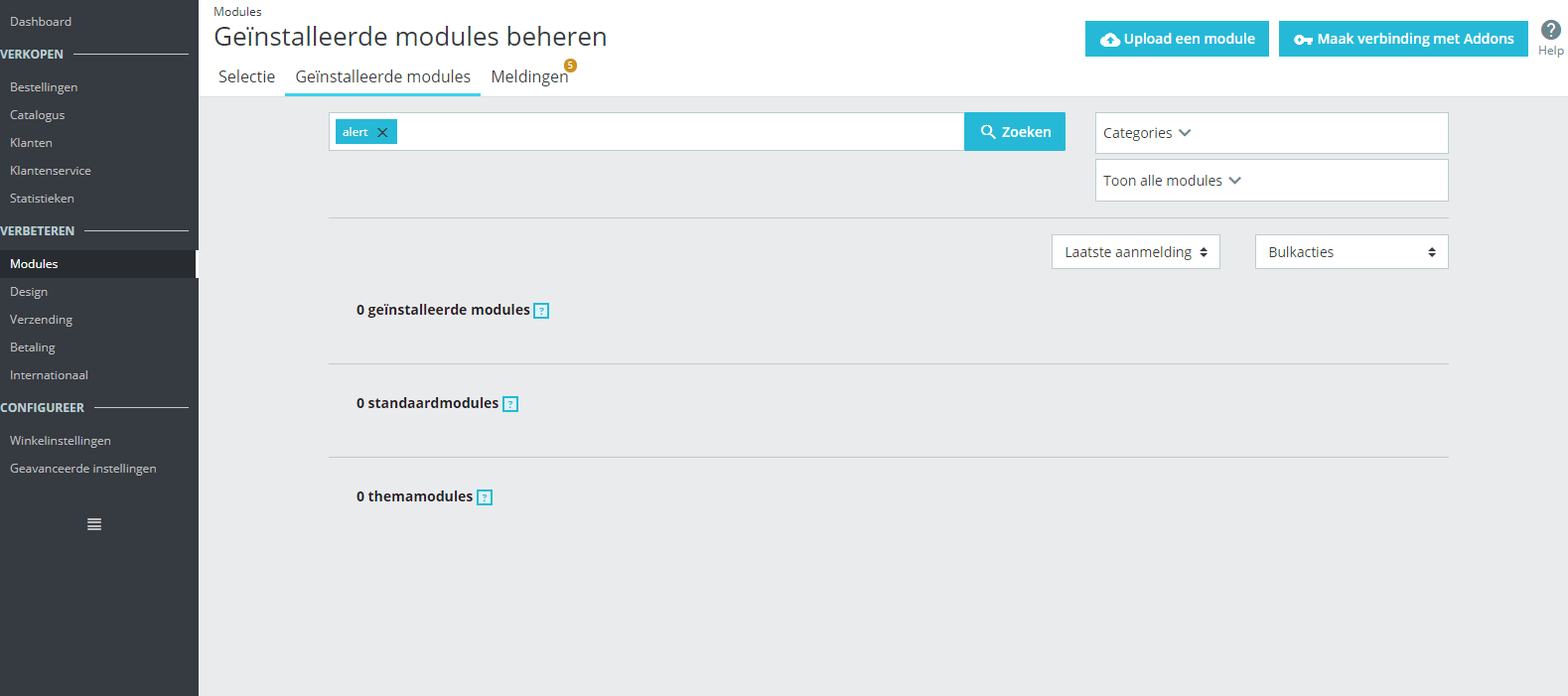Open Catalogus in the sidebar

[38, 115]
